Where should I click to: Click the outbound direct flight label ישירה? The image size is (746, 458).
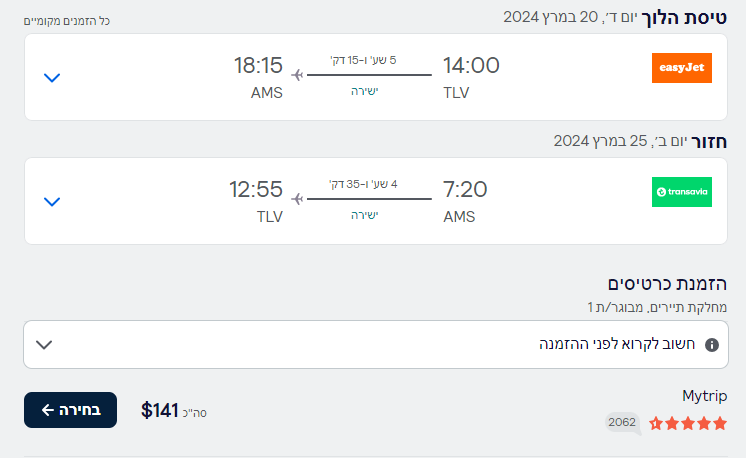tap(364, 91)
